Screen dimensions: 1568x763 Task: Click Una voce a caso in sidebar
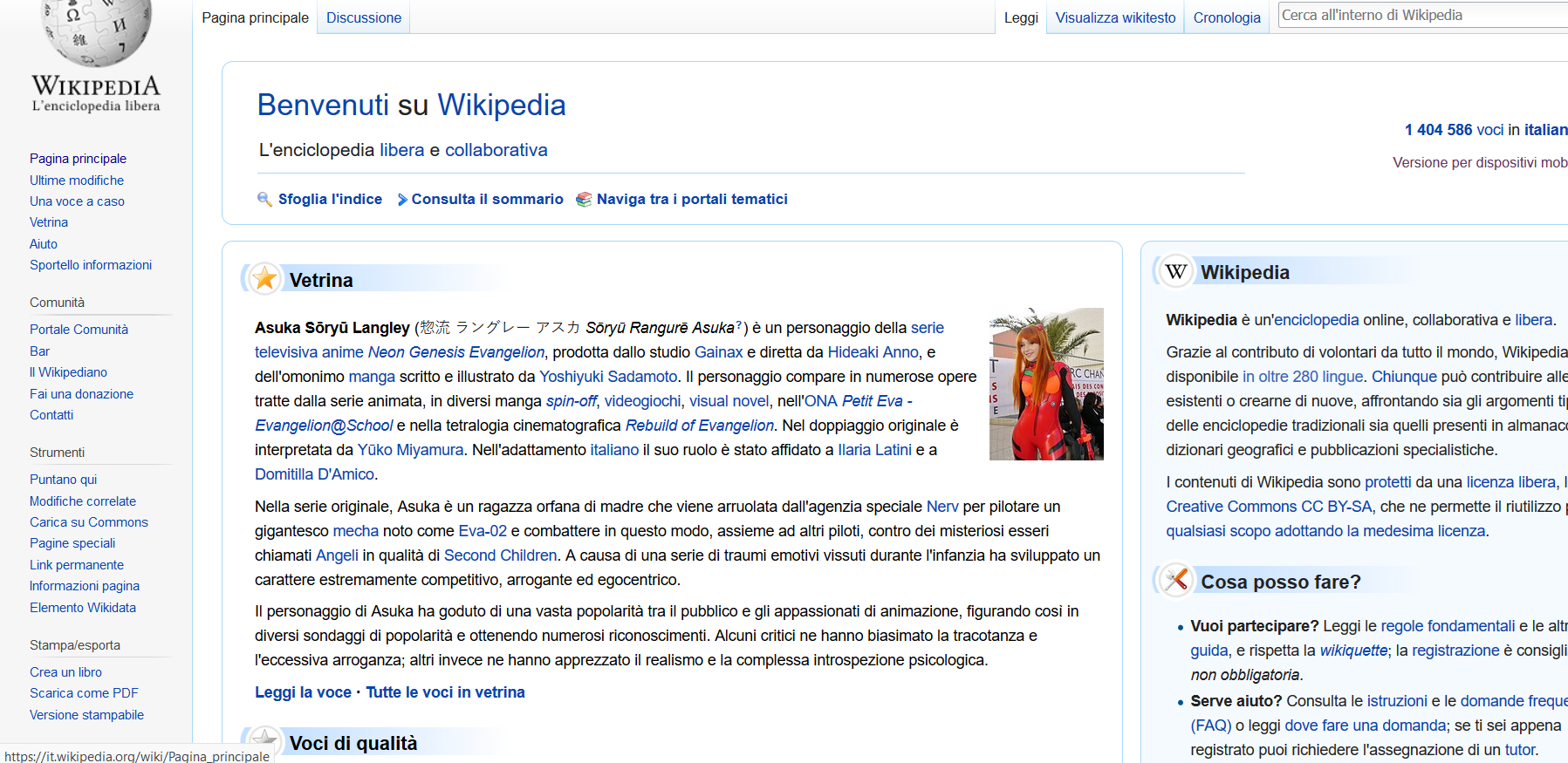click(x=77, y=201)
